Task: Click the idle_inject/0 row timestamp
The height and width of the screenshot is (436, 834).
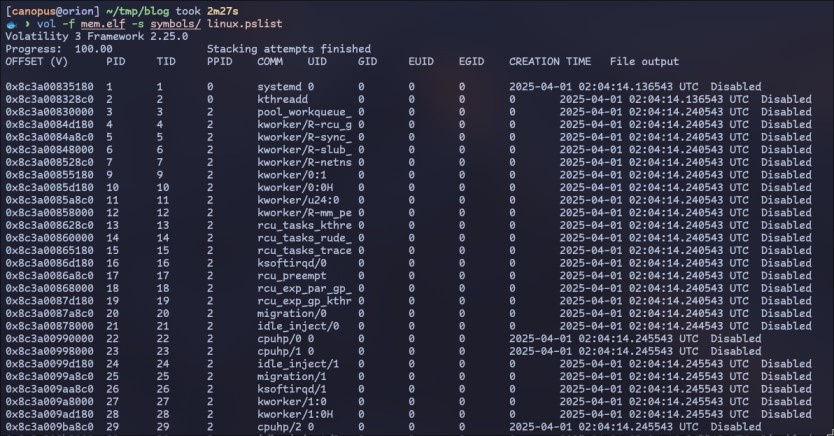Action: tap(654, 326)
